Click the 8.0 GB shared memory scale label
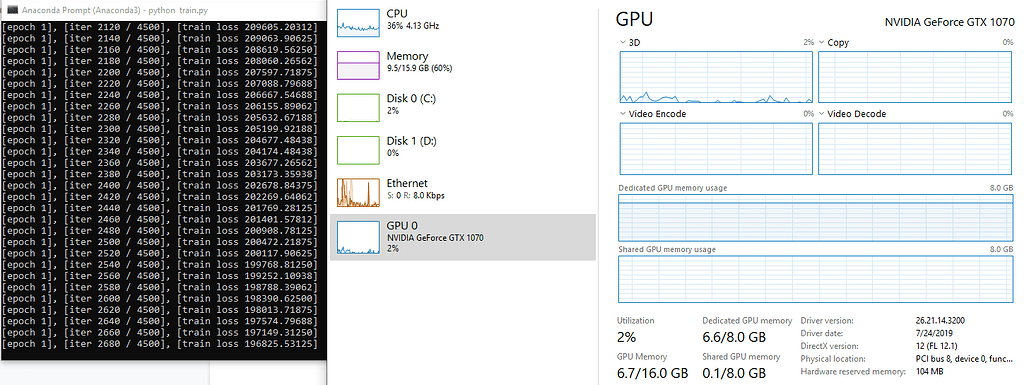Viewport: 1024px width, 385px height. (1002, 249)
